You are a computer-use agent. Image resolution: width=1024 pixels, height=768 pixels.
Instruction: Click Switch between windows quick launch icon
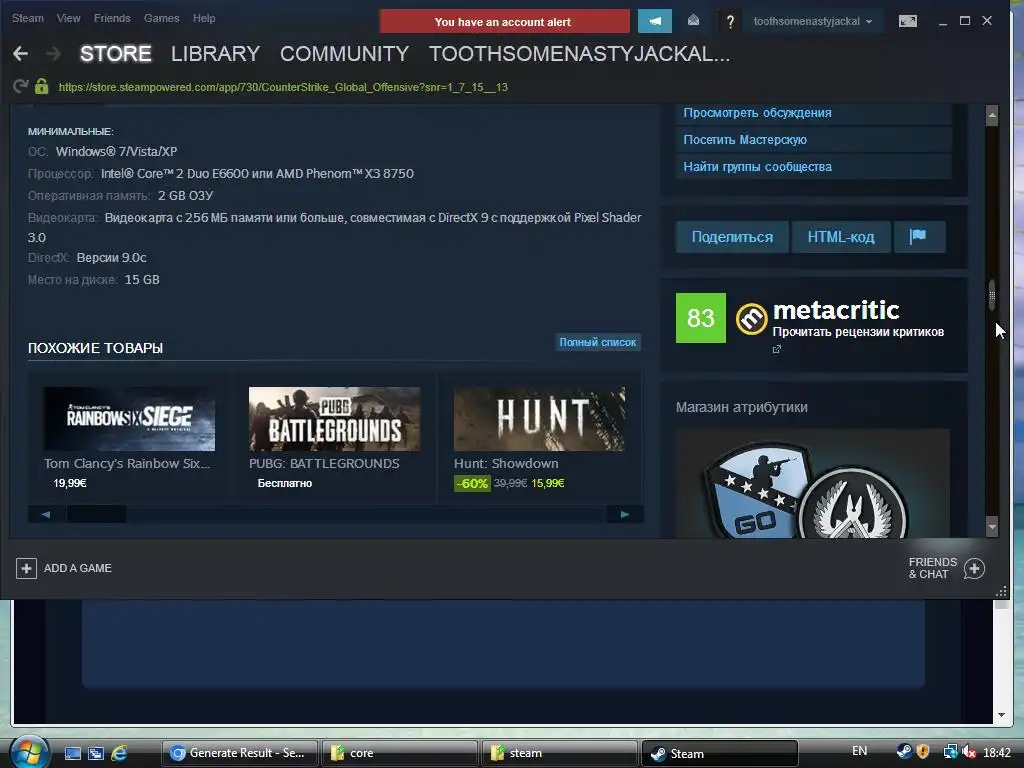[x=96, y=753]
